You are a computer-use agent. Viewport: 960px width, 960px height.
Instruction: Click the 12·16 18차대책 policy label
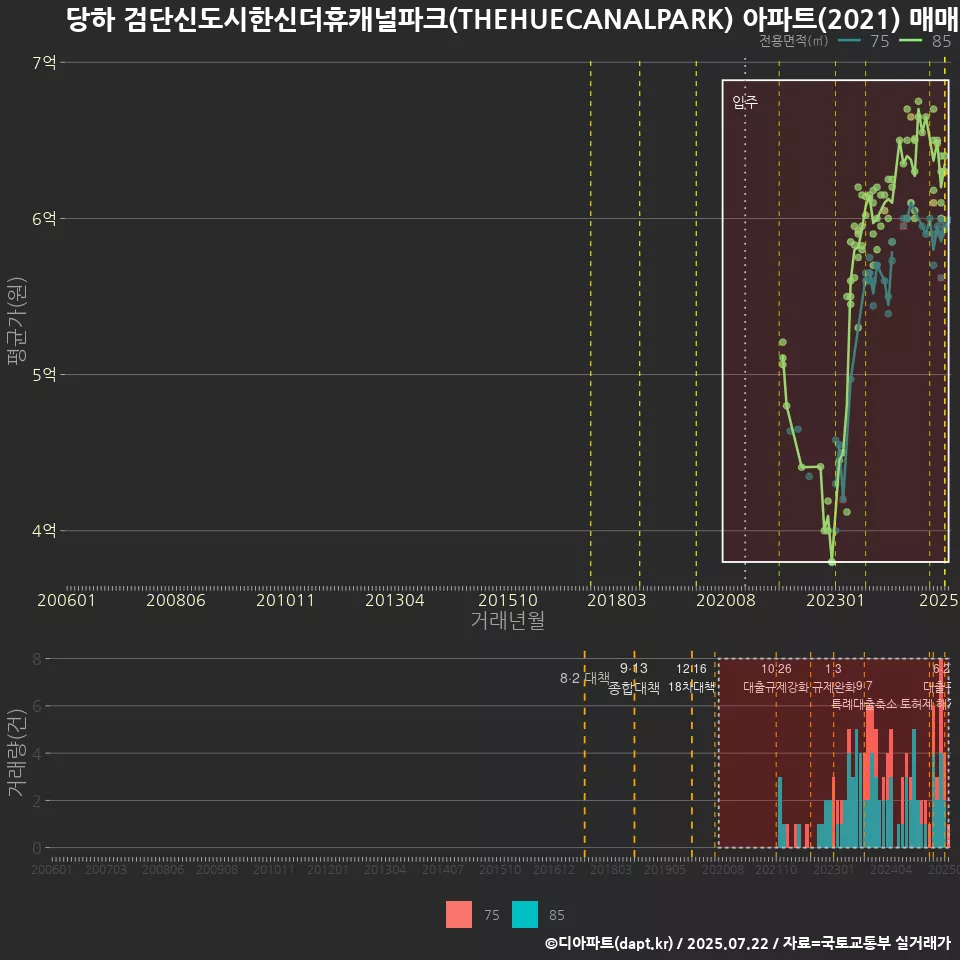tap(691, 678)
